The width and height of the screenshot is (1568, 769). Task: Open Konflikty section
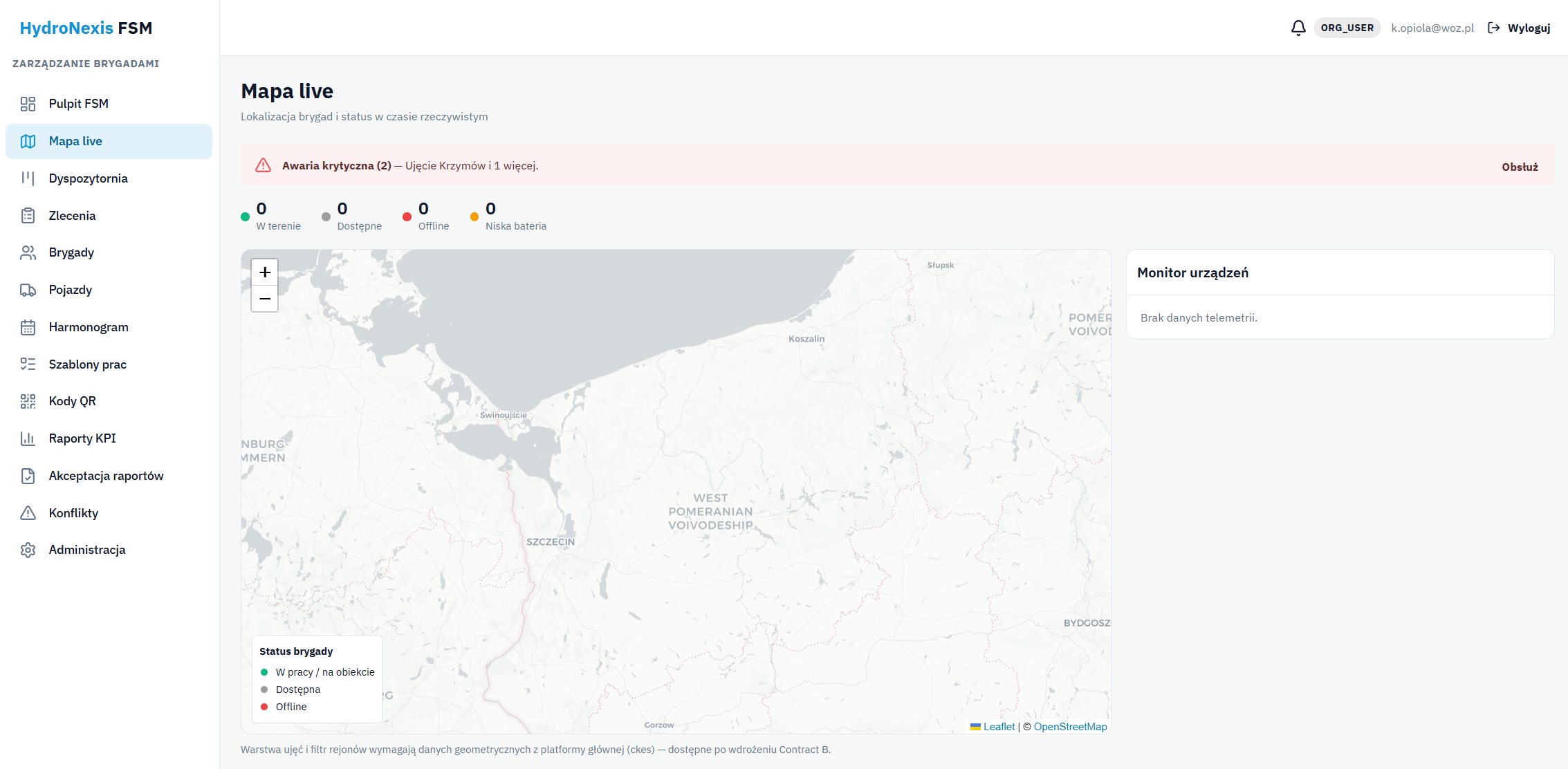point(109,513)
